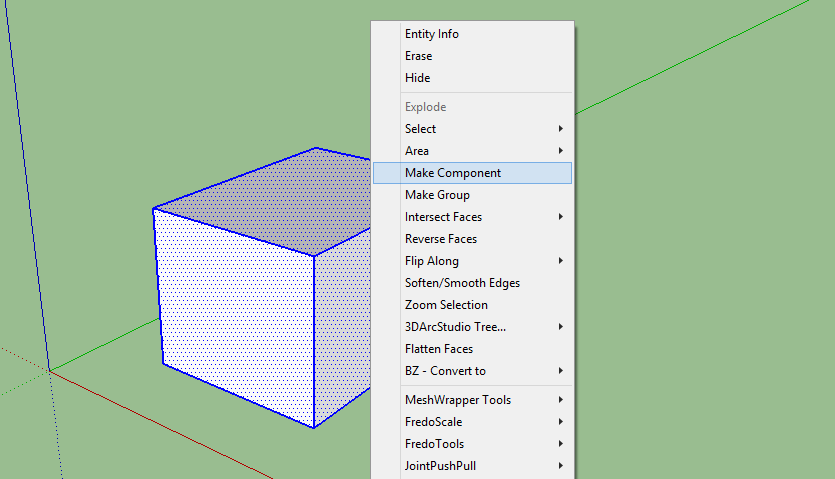Expand the FredoScale arrow

click(561, 422)
